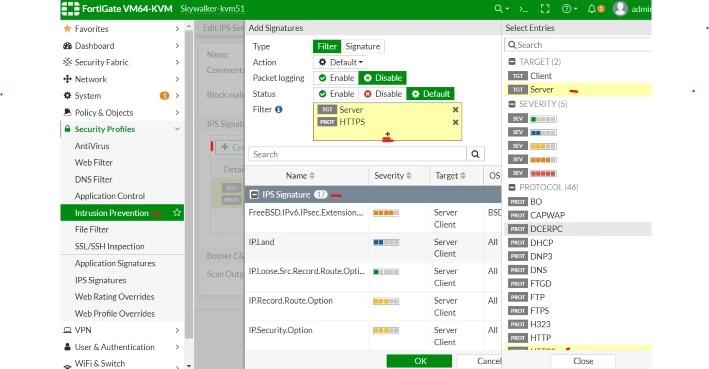Collapse the SEVERITY section
709x369 pixels.
tap(512, 104)
